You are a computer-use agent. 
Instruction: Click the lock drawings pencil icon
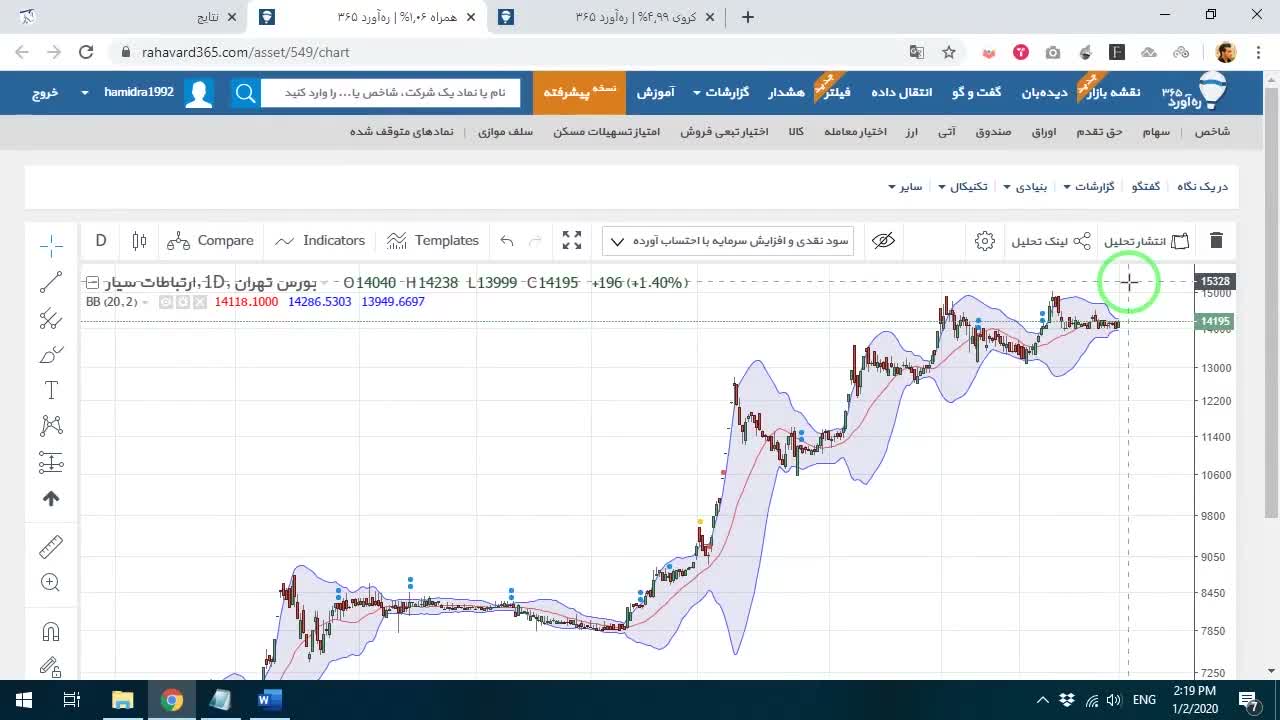(51, 666)
